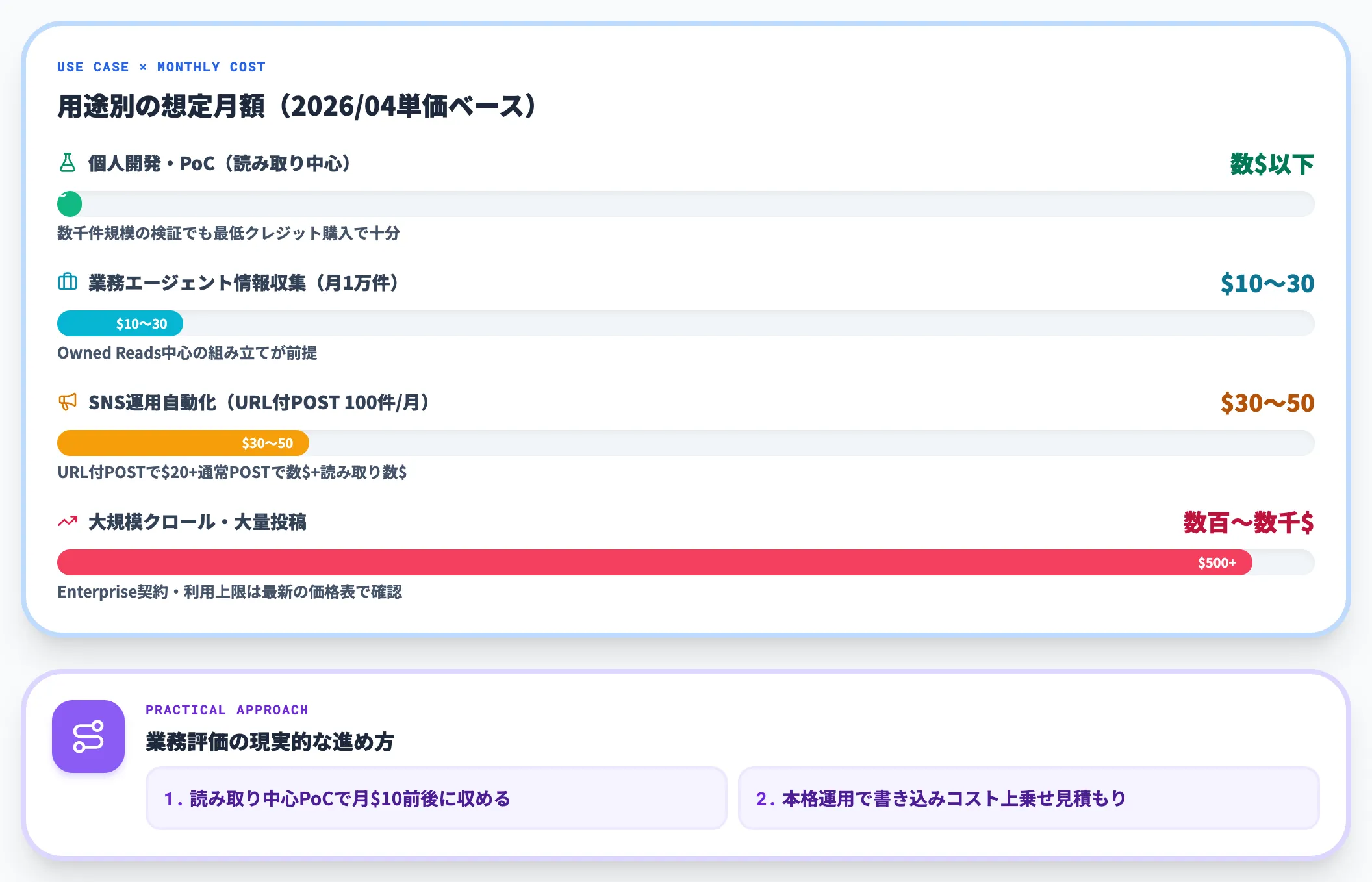Click heading 用途別の想定月額（2026/04単価ベース）
Viewport: 1372px width, 882px height.
[298, 107]
